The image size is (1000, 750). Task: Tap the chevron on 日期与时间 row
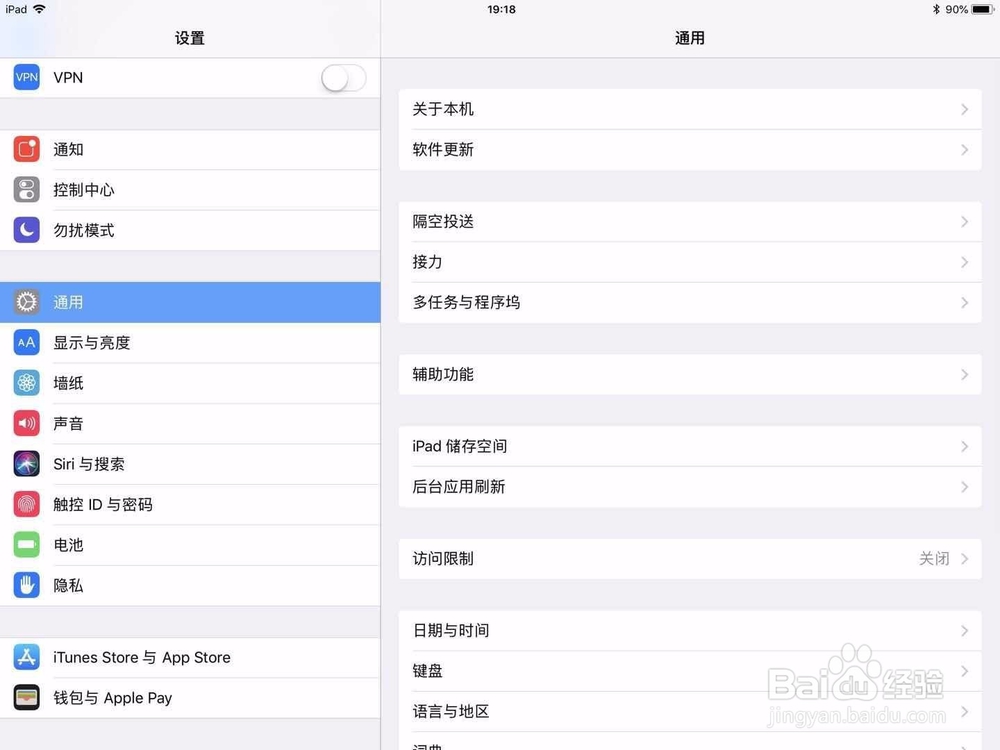click(964, 631)
